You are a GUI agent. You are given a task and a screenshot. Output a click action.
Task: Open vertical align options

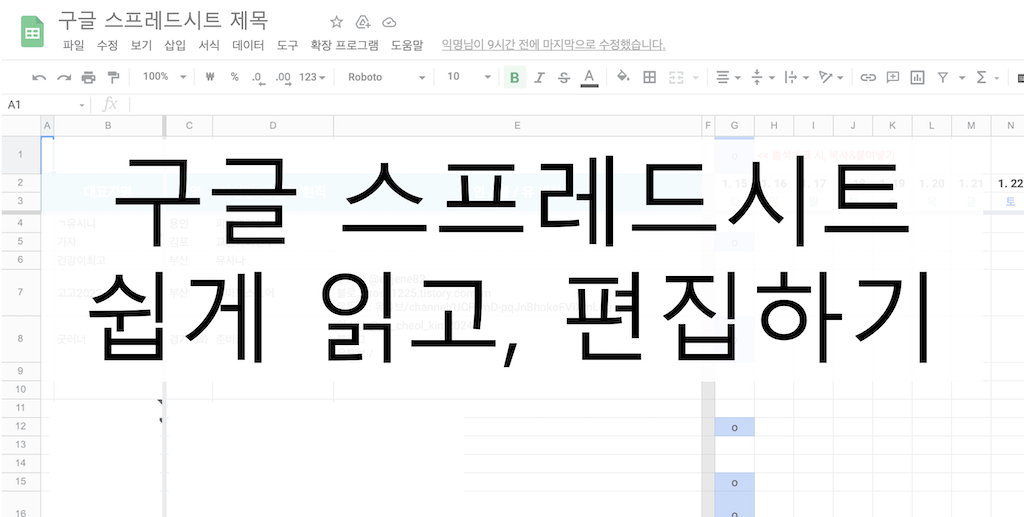(x=762, y=78)
